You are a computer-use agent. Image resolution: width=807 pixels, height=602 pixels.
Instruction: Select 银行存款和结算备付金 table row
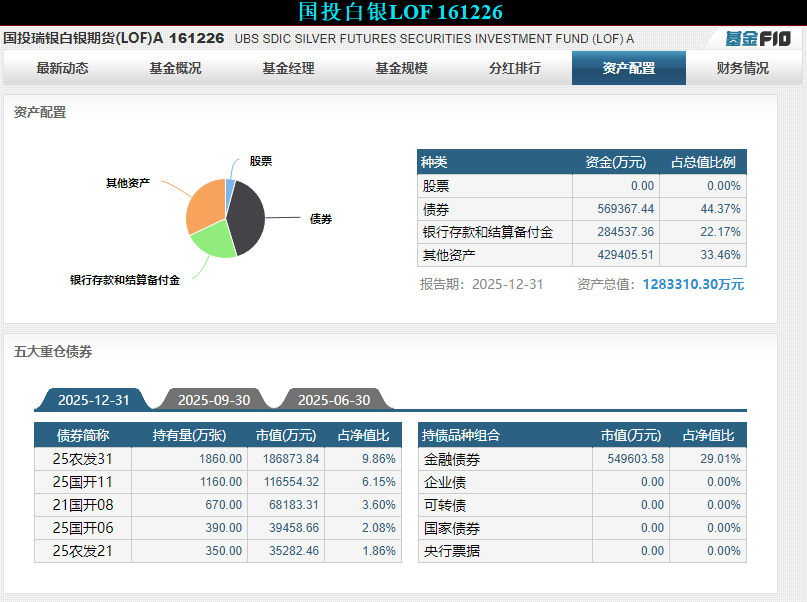582,232
